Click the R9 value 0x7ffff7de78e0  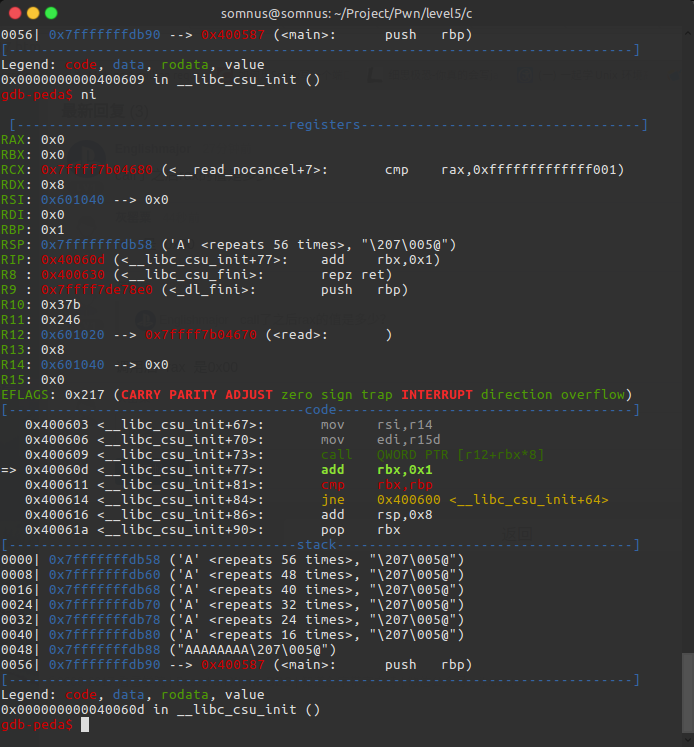click(x=97, y=290)
